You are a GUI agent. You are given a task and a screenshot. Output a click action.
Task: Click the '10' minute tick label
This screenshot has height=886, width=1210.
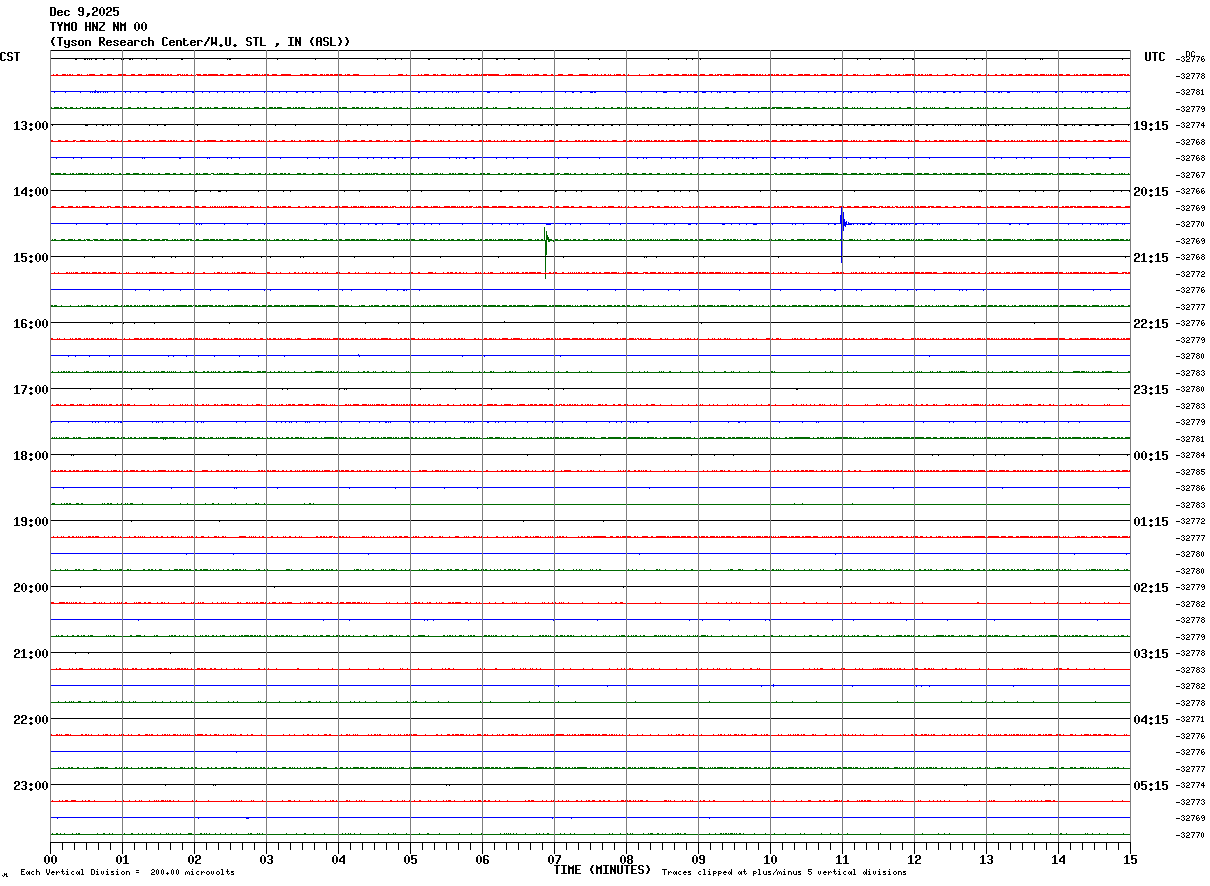pos(770,859)
